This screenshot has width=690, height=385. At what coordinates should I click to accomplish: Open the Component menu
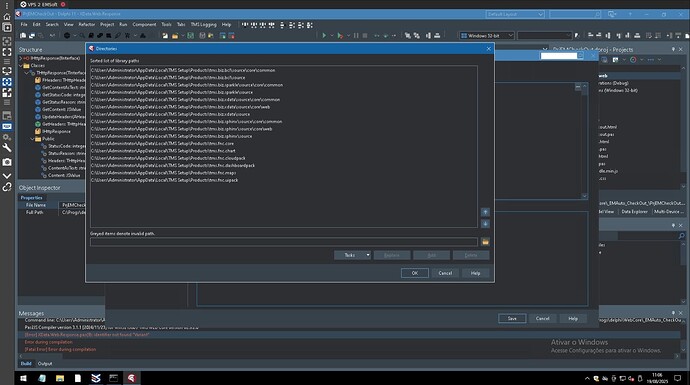click(x=144, y=25)
